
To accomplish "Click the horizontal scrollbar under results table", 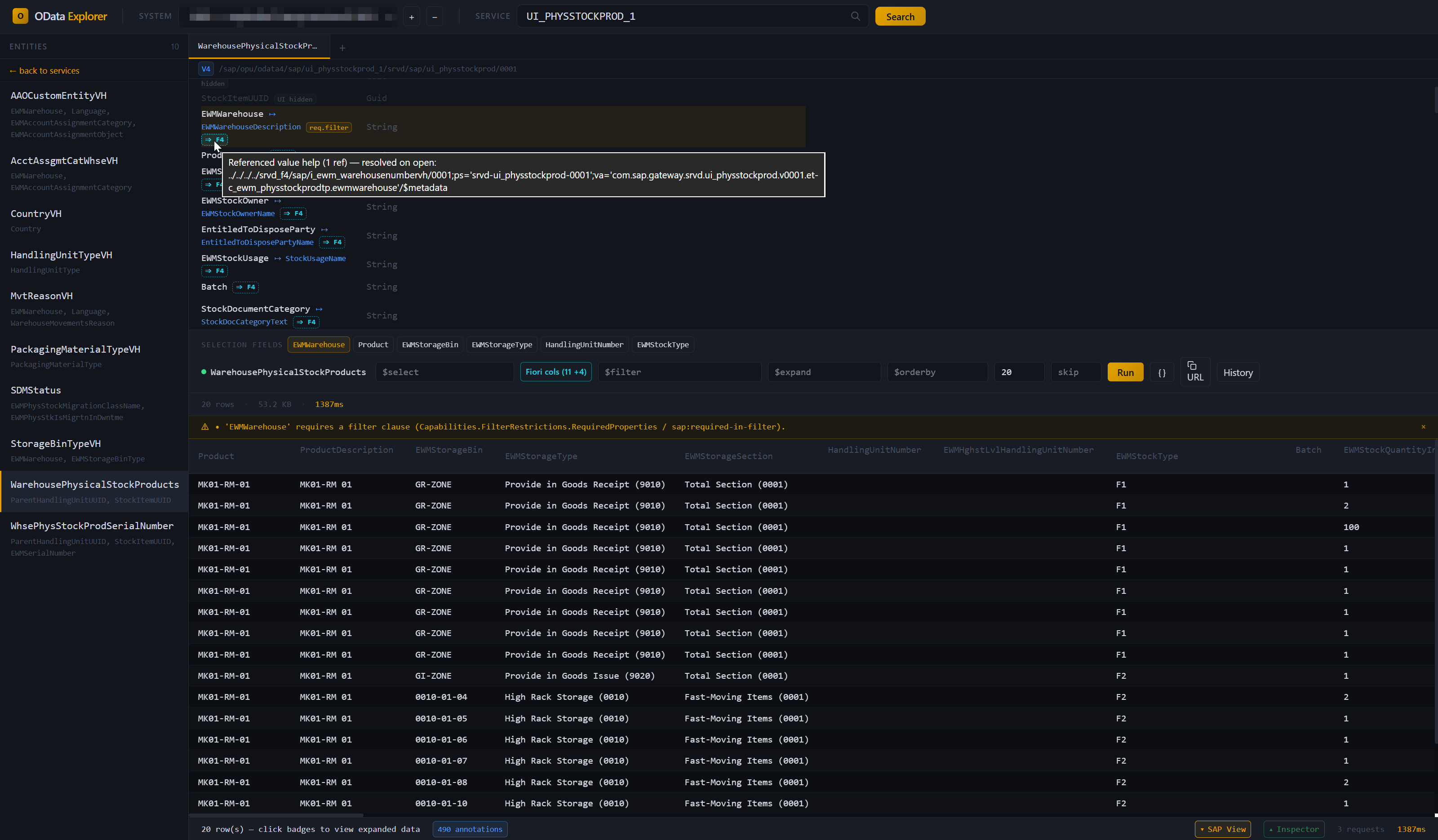I will pyautogui.click(x=276, y=815).
